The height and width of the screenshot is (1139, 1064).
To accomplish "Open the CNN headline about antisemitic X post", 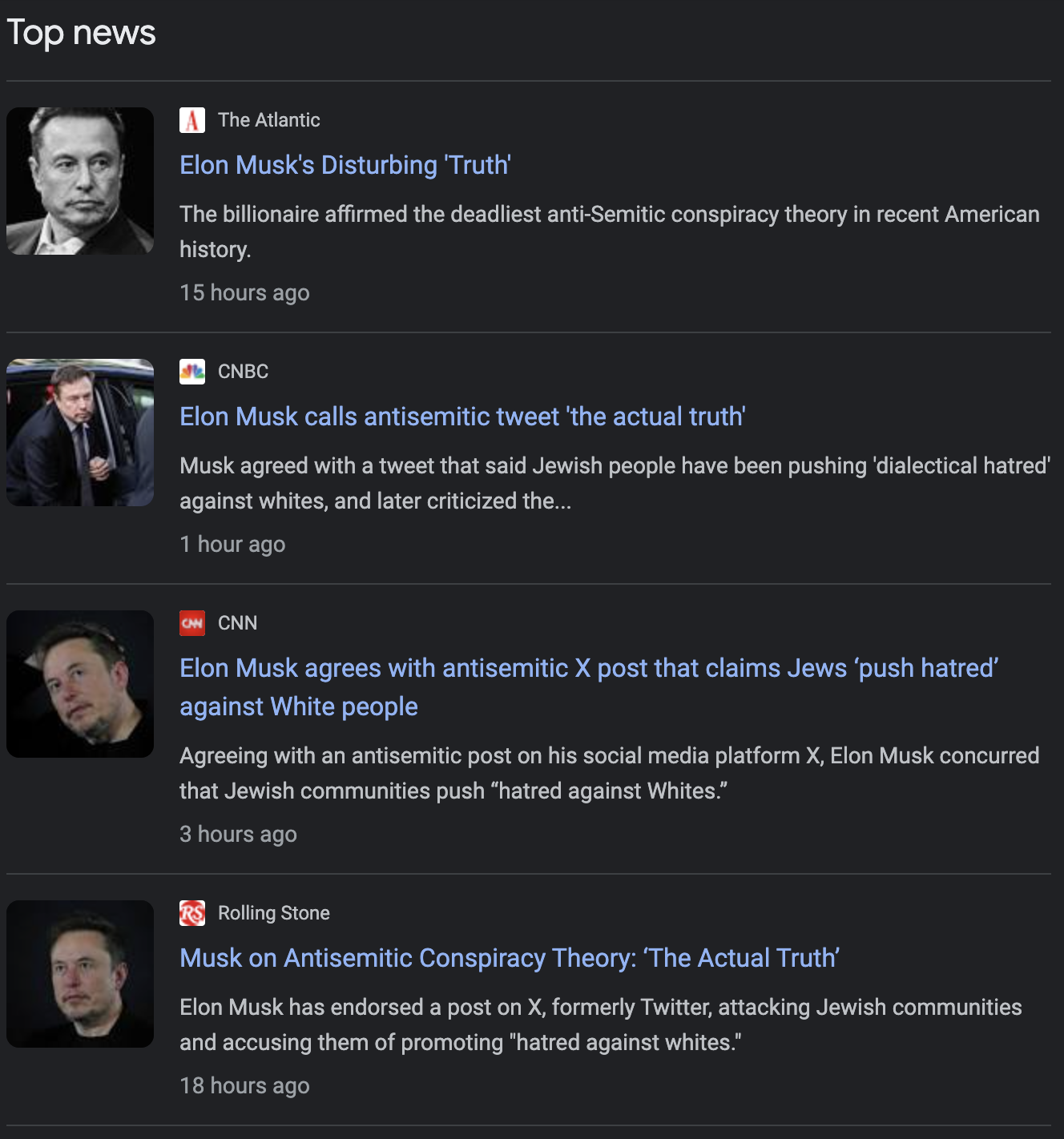I will (588, 669).
